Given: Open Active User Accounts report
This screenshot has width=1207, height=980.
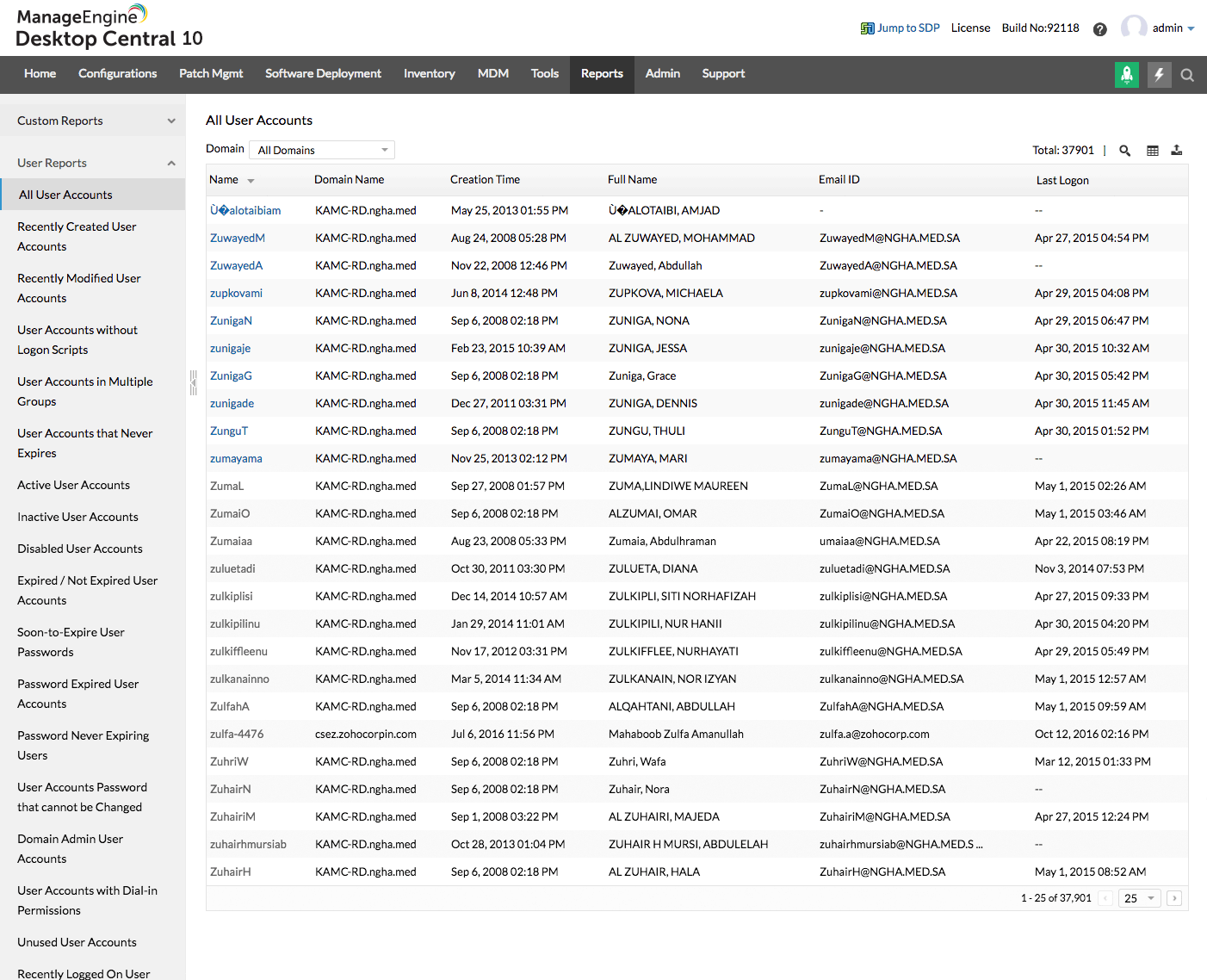Looking at the screenshot, I should tap(74, 486).
